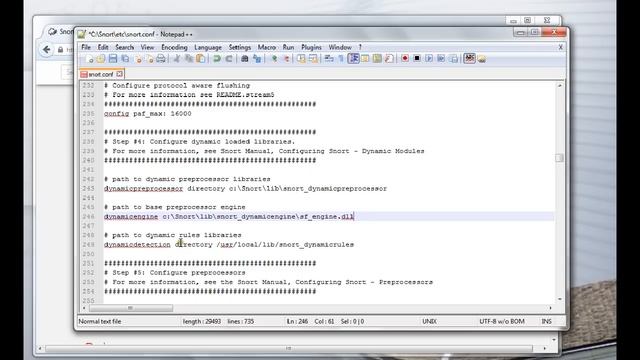Click line number 250 in the margin

coord(88,254)
